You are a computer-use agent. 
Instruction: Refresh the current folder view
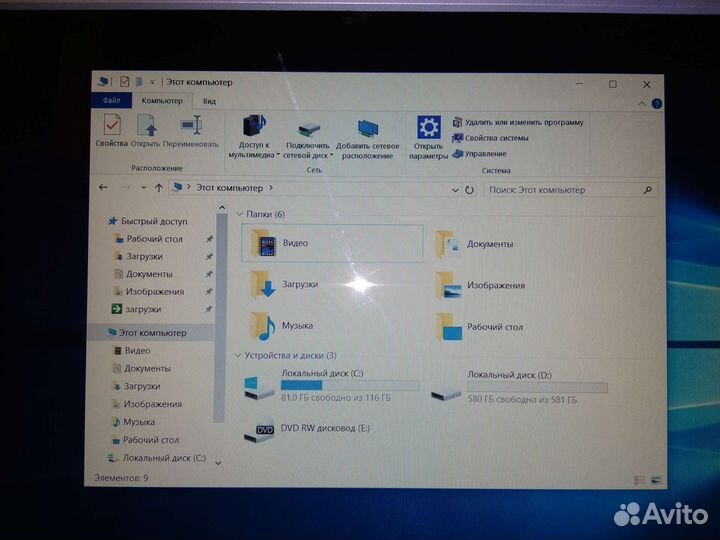point(469,190)
